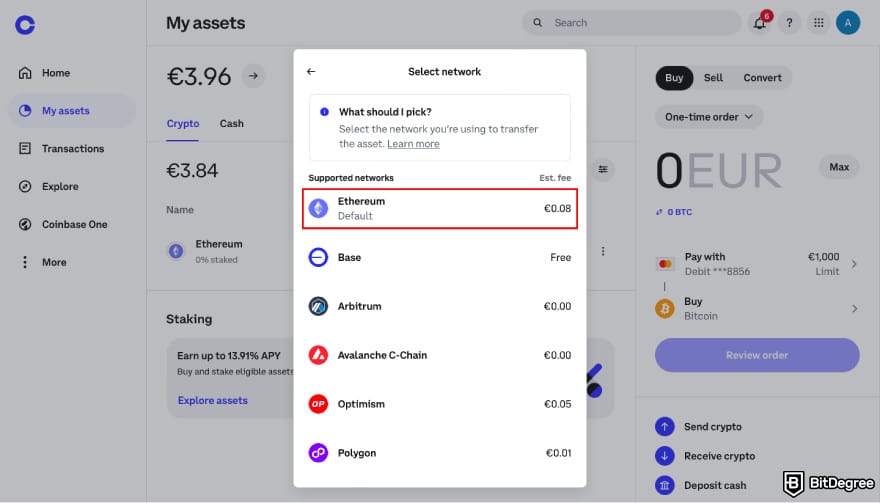Image resolution: width=880 pixels, height=503 pixels.
Task: Swap currency with 0 BTC toggle
Action: (674, 212)
